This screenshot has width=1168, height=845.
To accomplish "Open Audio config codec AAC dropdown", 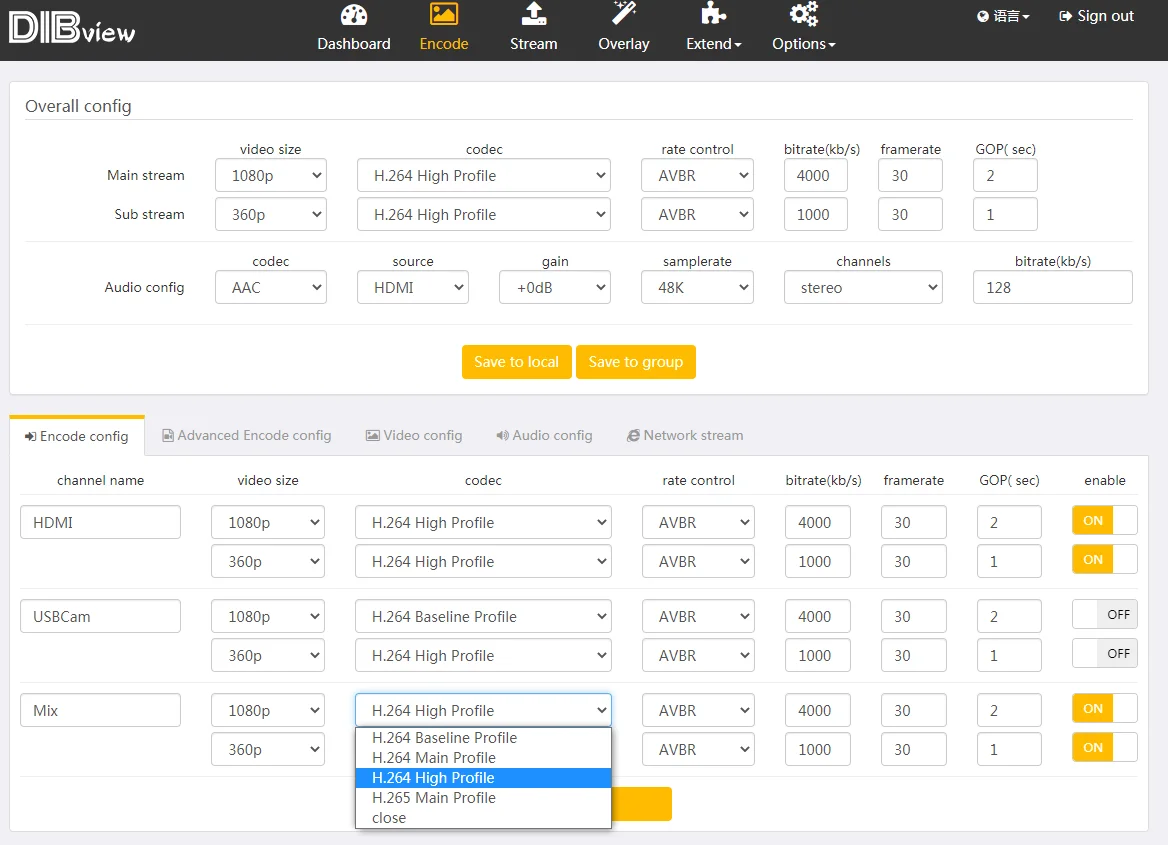I will tap(270, 288).
